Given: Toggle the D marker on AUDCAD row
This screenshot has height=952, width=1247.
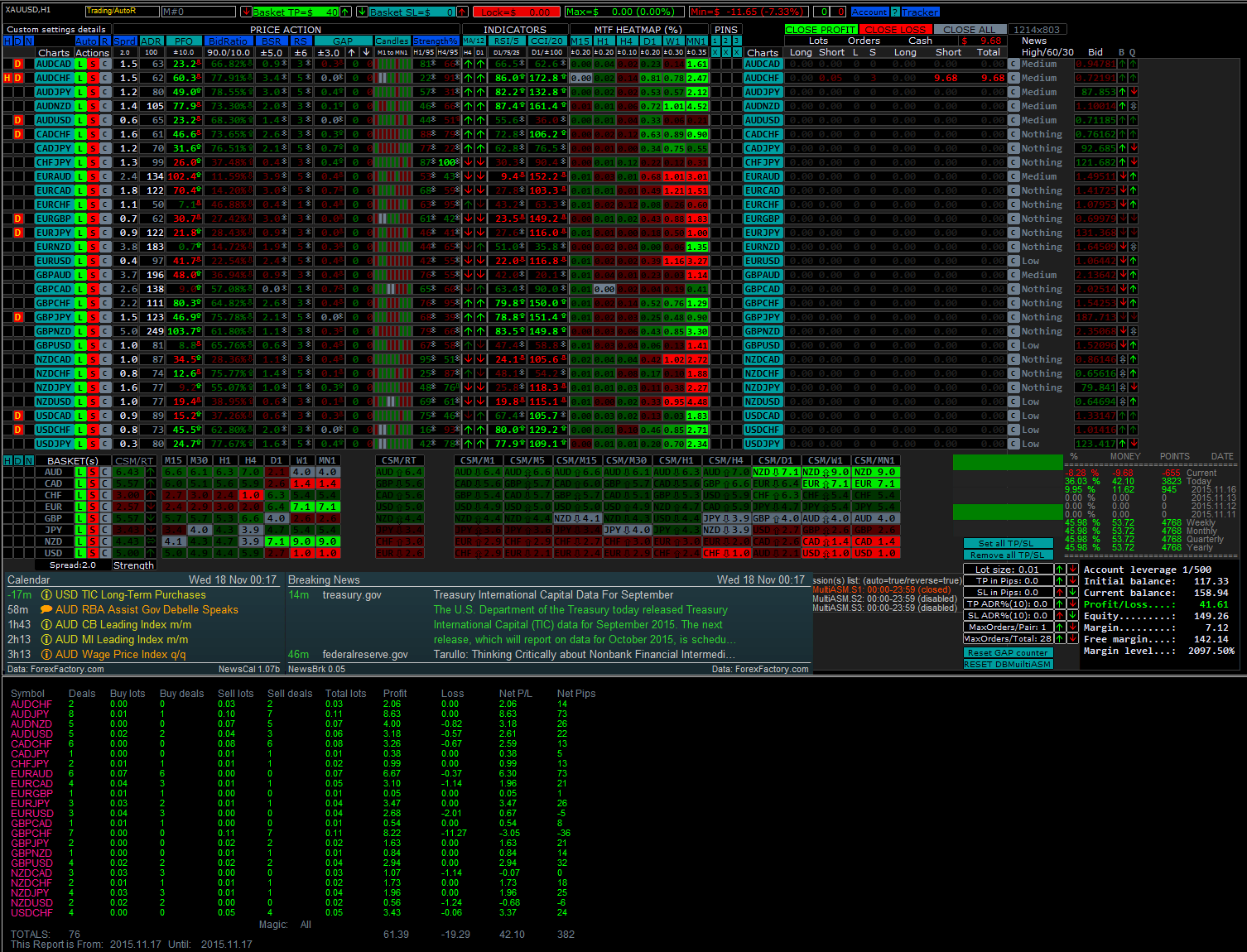Looking at the screenshot, I should click(x=18, y=64).
